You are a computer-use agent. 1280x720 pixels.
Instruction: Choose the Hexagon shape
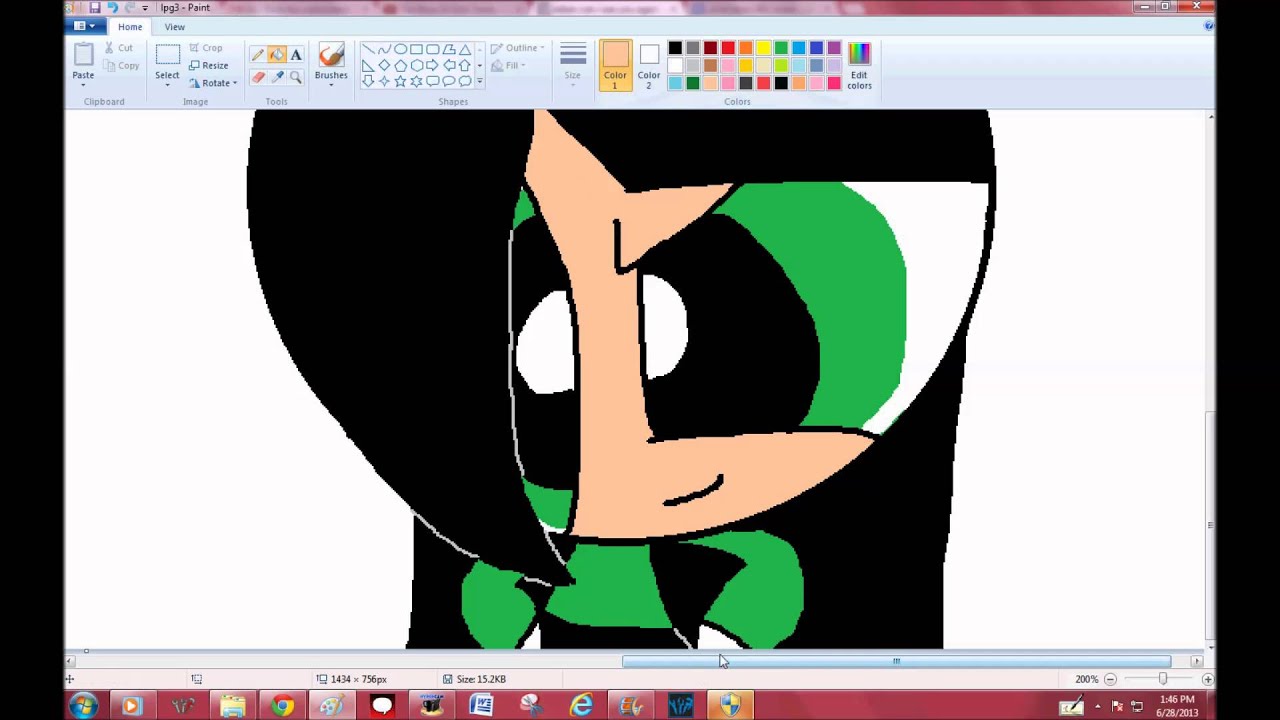417,65
